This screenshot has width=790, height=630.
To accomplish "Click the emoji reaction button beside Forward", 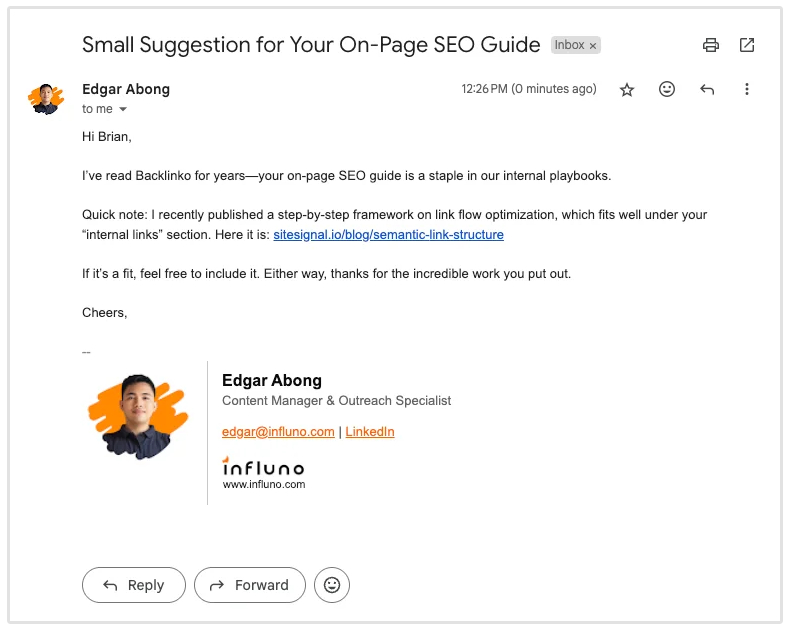I will 332,585.
